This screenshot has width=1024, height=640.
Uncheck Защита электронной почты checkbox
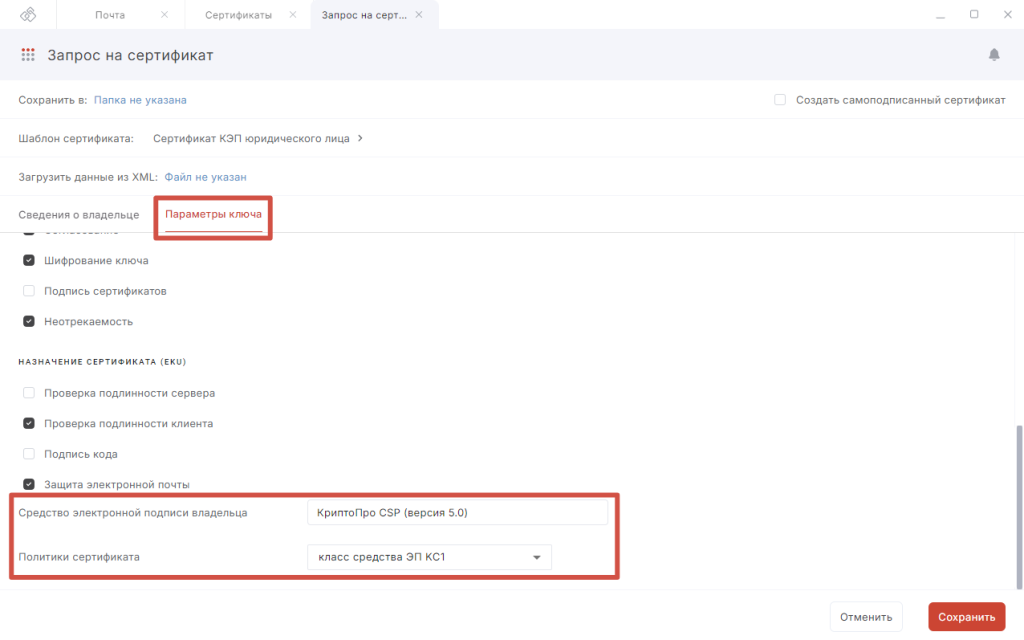point(29,484)
